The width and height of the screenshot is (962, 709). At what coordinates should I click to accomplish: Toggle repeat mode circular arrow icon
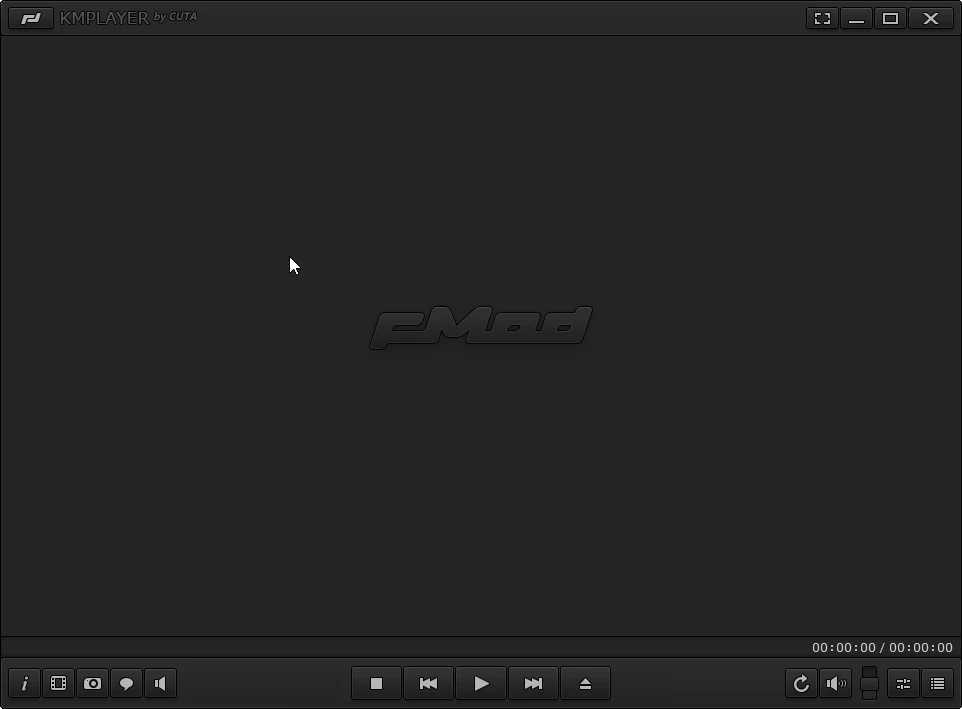pos(801,683)
